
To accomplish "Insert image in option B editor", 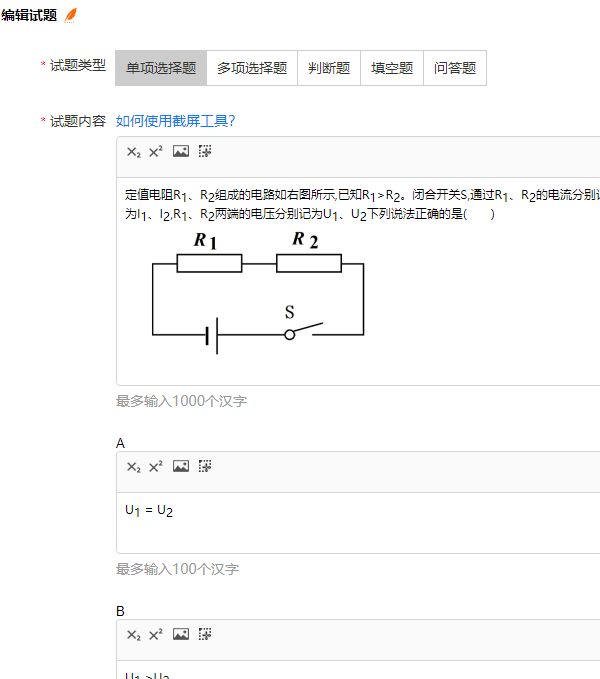I will (x=180, y=635).
